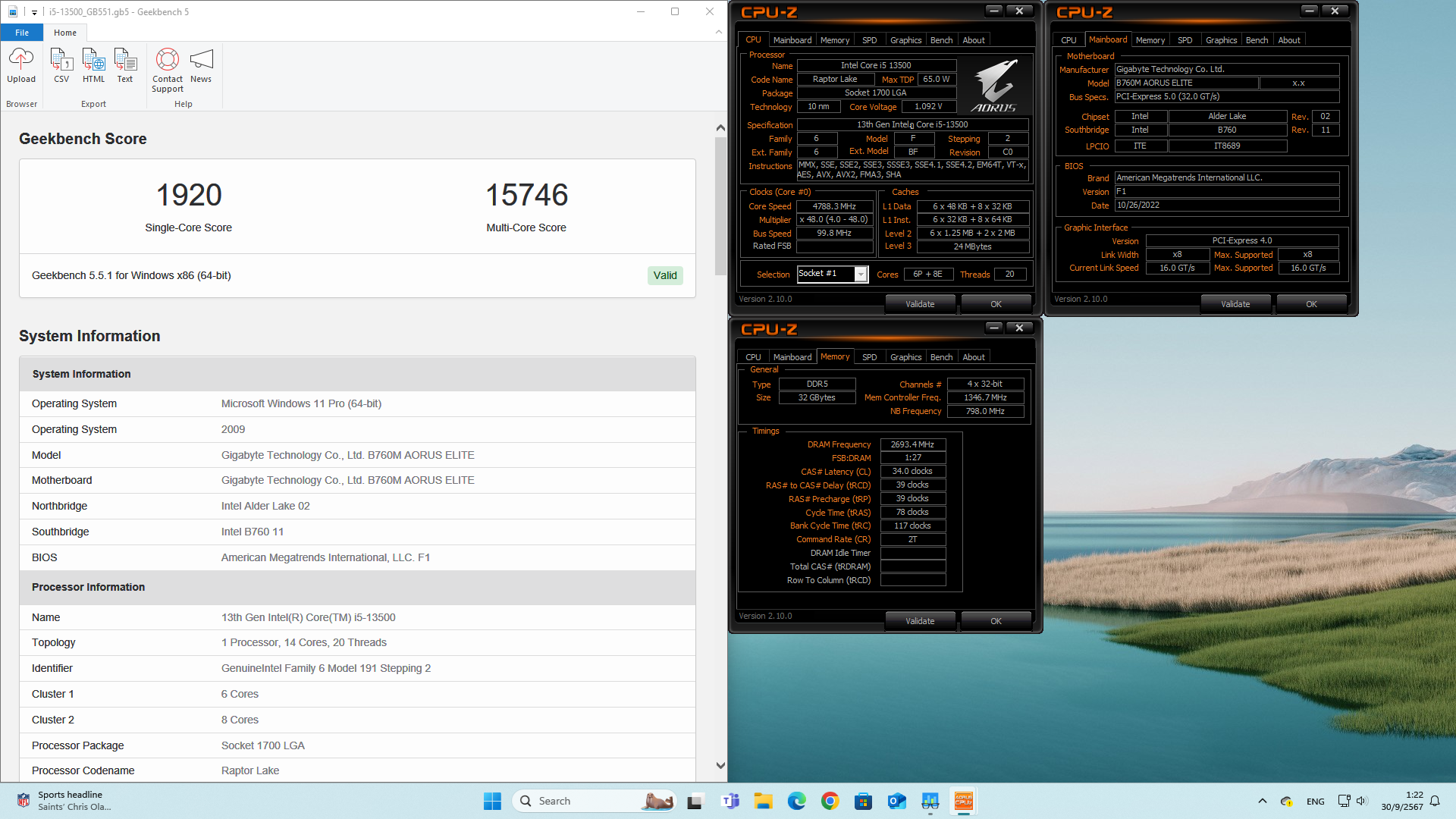
Task: Open volume control tray icon
Action: (1360, 801)
